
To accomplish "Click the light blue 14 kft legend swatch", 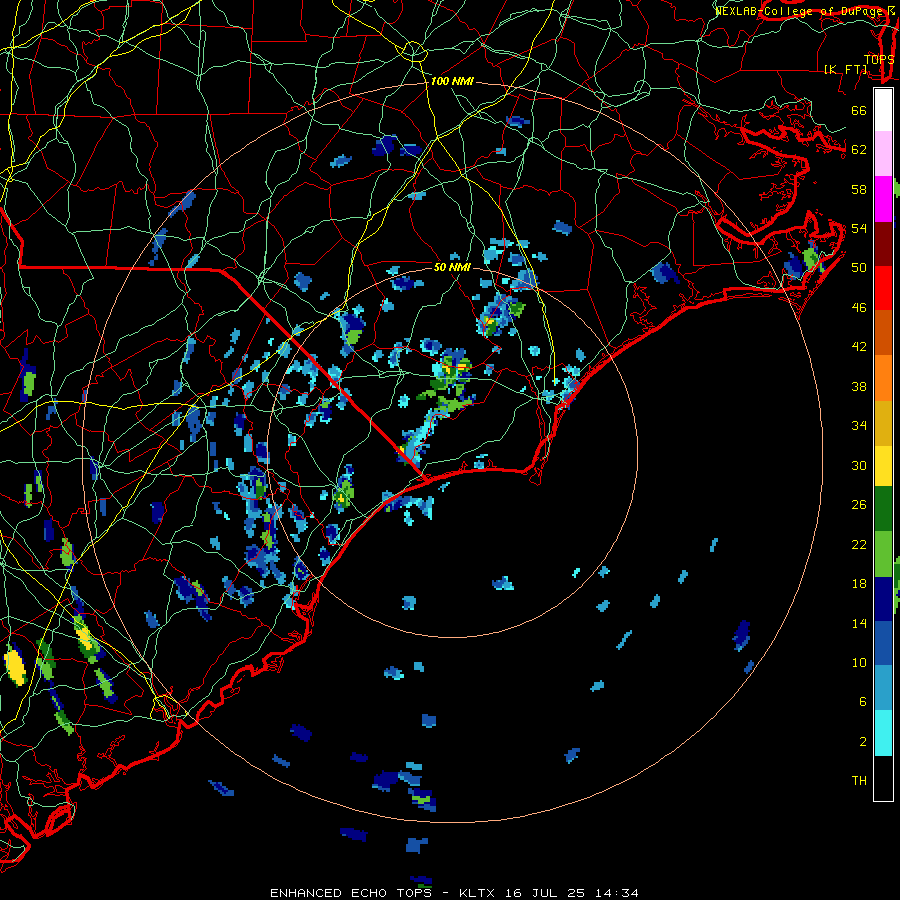I will click(883, 688).
